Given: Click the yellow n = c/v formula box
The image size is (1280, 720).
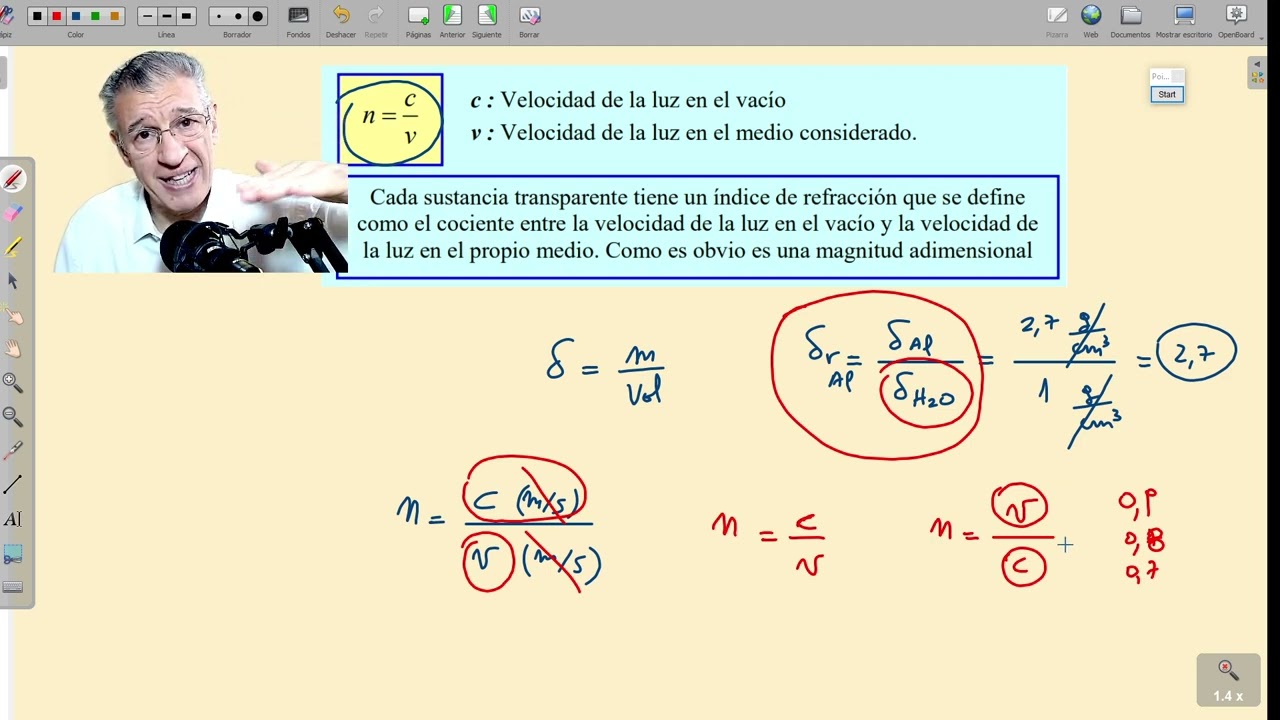Looking at the screenshot, I should click(x=390, y=119).
